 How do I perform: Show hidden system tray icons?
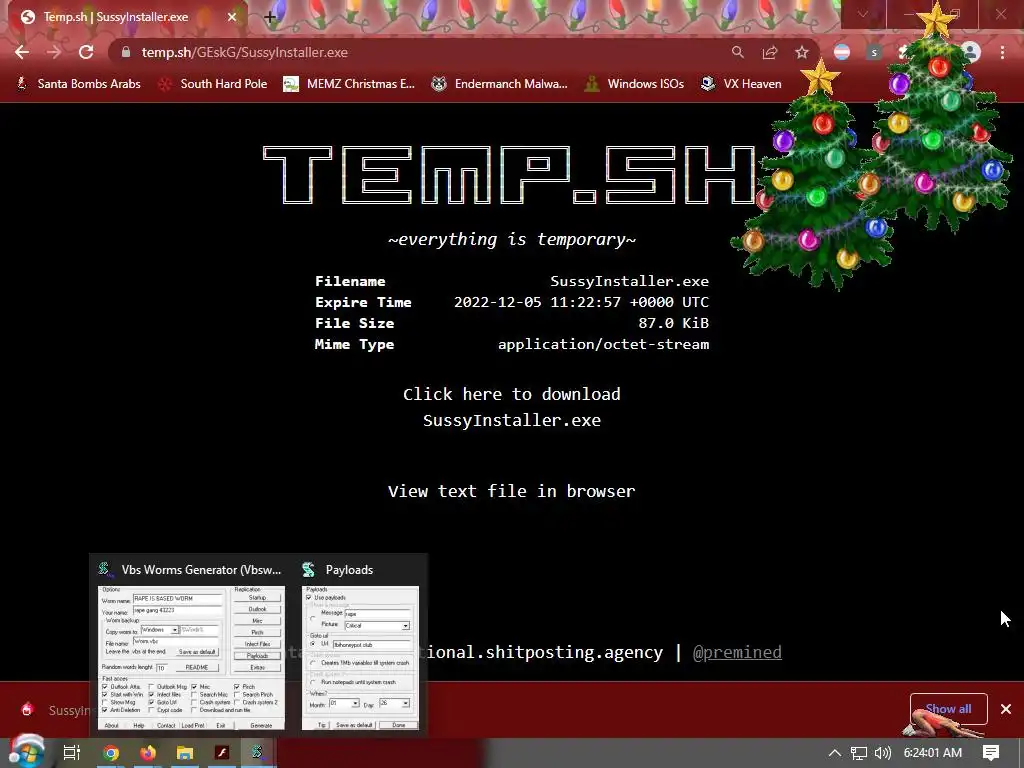click(x=835, y=753)
